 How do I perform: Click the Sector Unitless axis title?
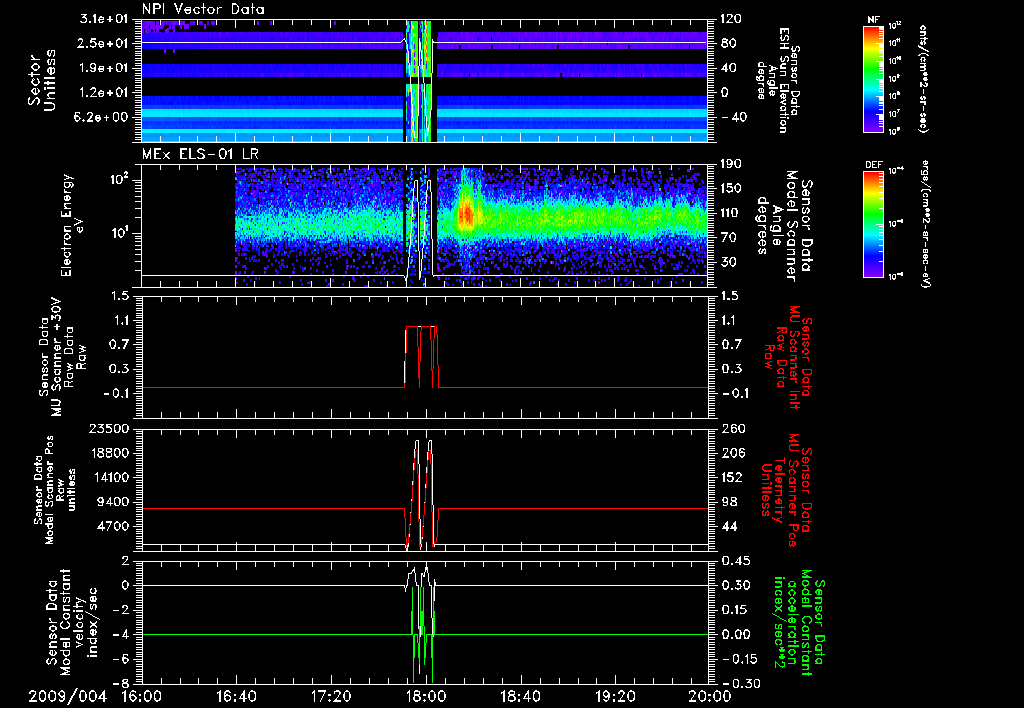pos(42,80)
